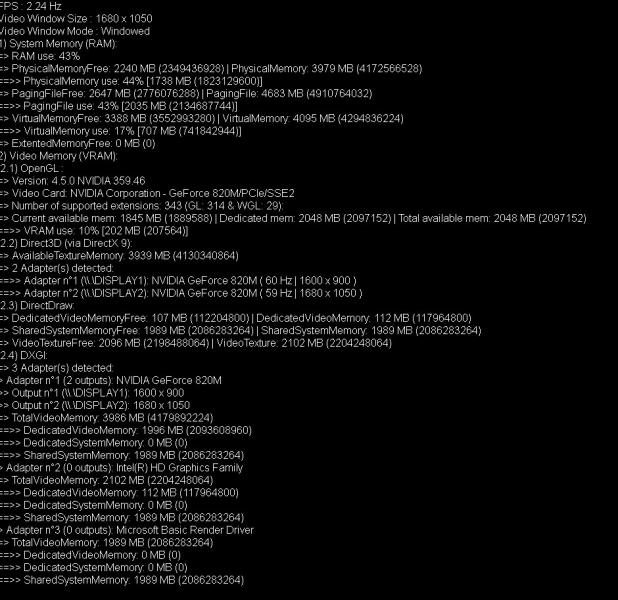Click the VRAM use 10% line
Screen dimensions: 618x600
coord(94,231)
